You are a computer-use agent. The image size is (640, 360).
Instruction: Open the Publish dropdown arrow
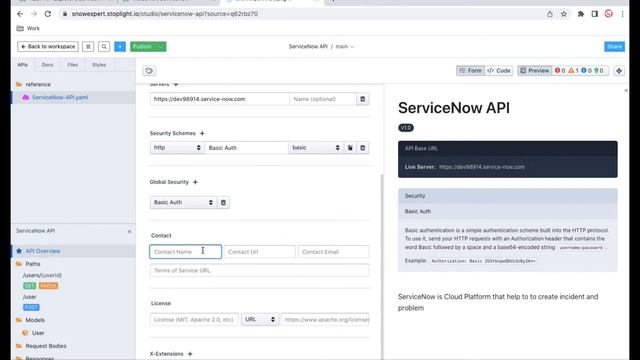click(161, 47)
